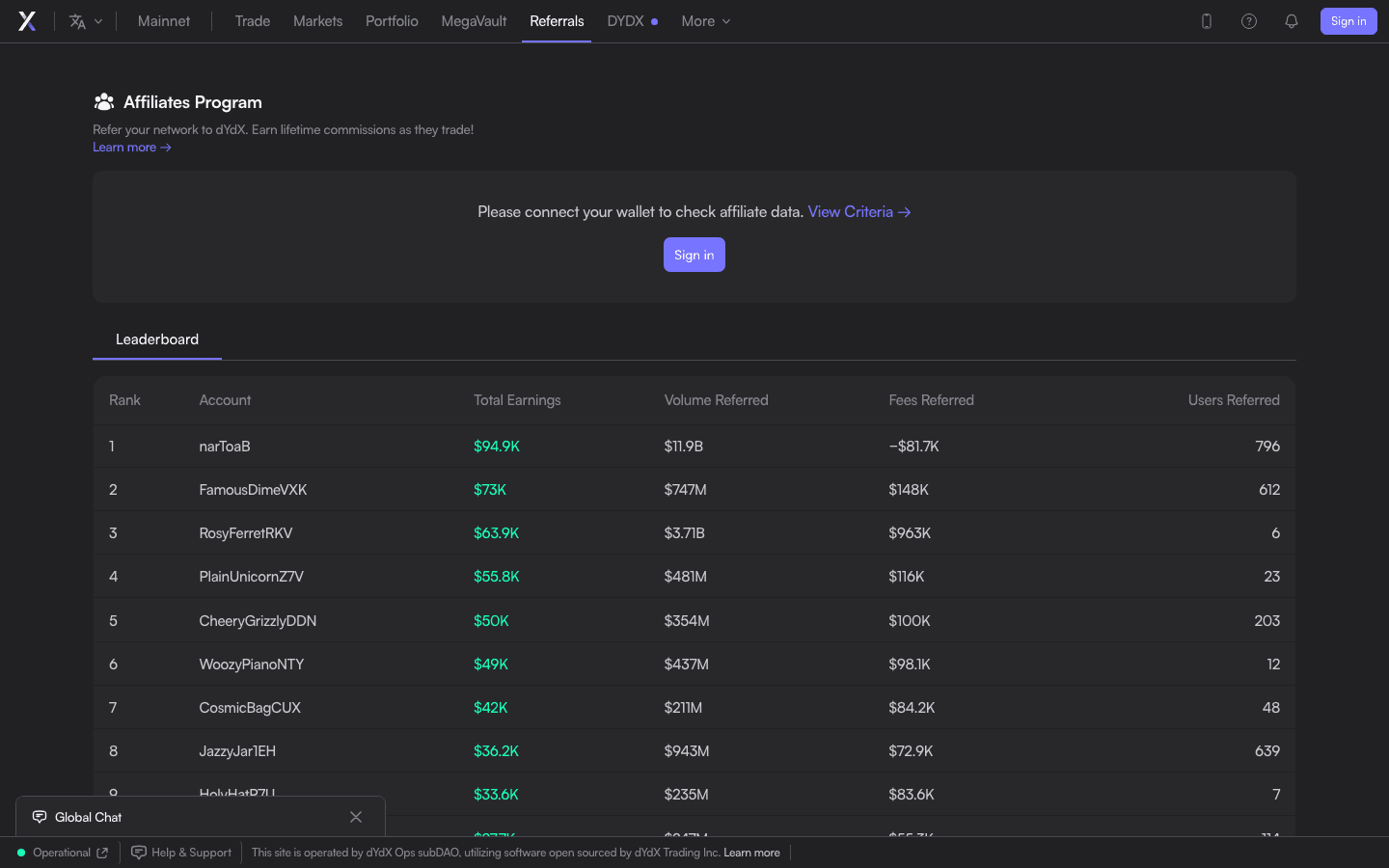The height and width of the screenshot is (868, 1389).
Task: Select the narToaB account row
Action: 694,447
